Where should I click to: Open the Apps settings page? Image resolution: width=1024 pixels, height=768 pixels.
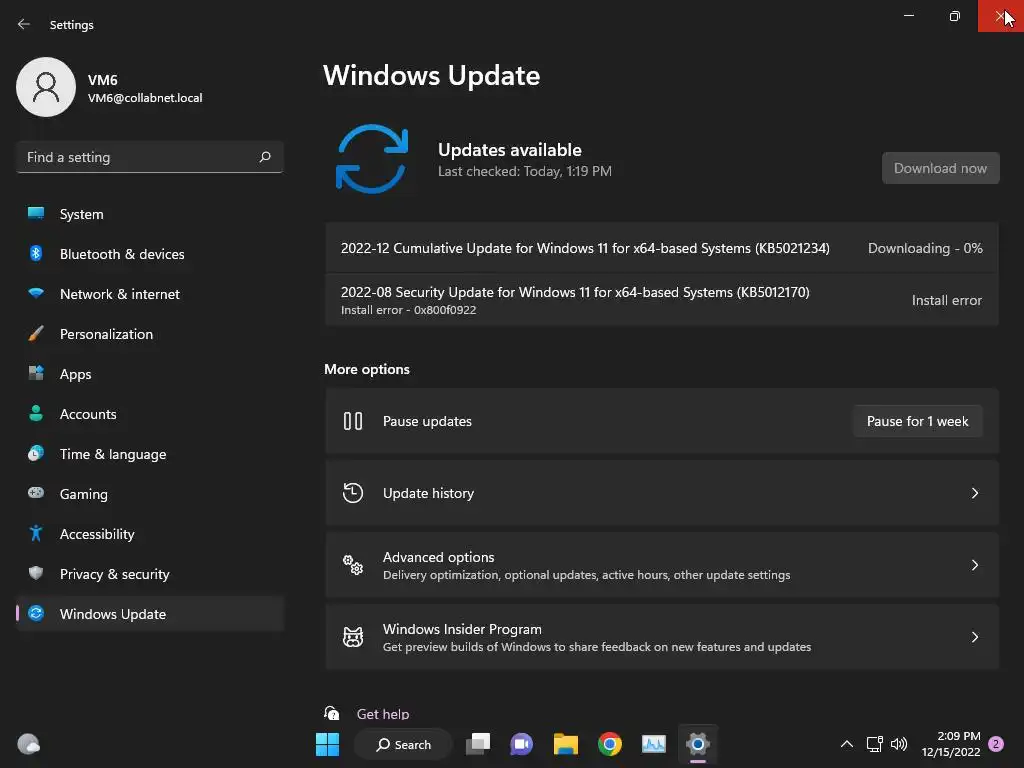pyautogui.click(x=150, y=374)
